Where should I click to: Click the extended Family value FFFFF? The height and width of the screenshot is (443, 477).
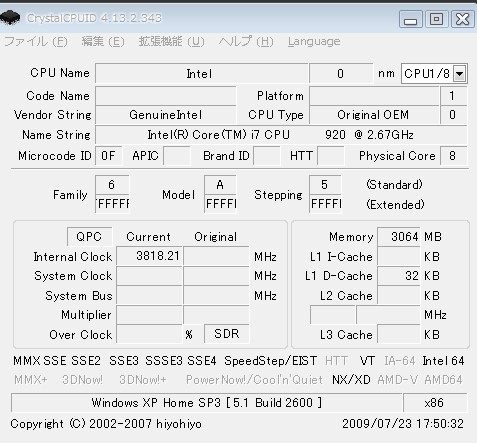112,204
